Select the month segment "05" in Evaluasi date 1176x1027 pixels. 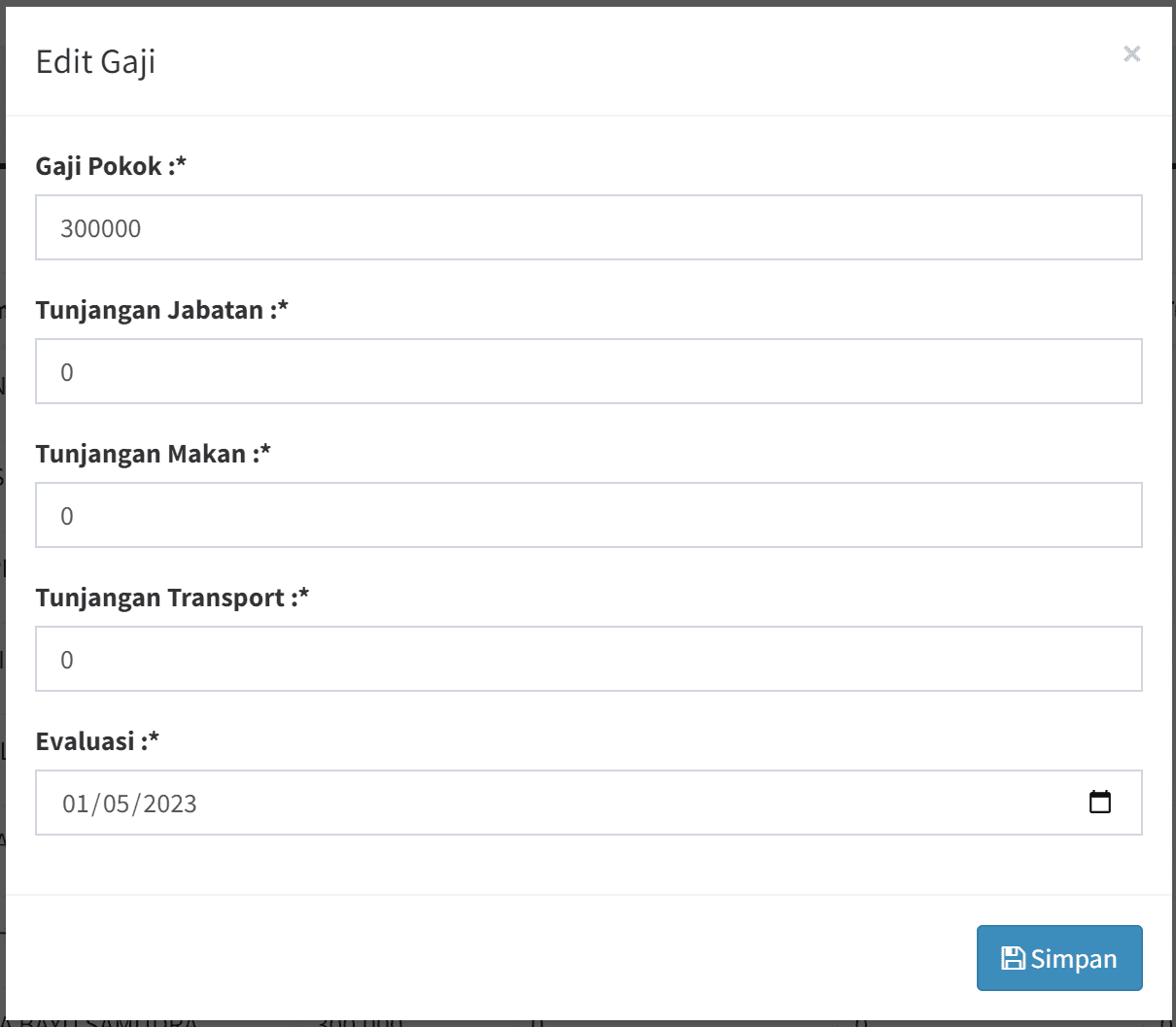116,804
